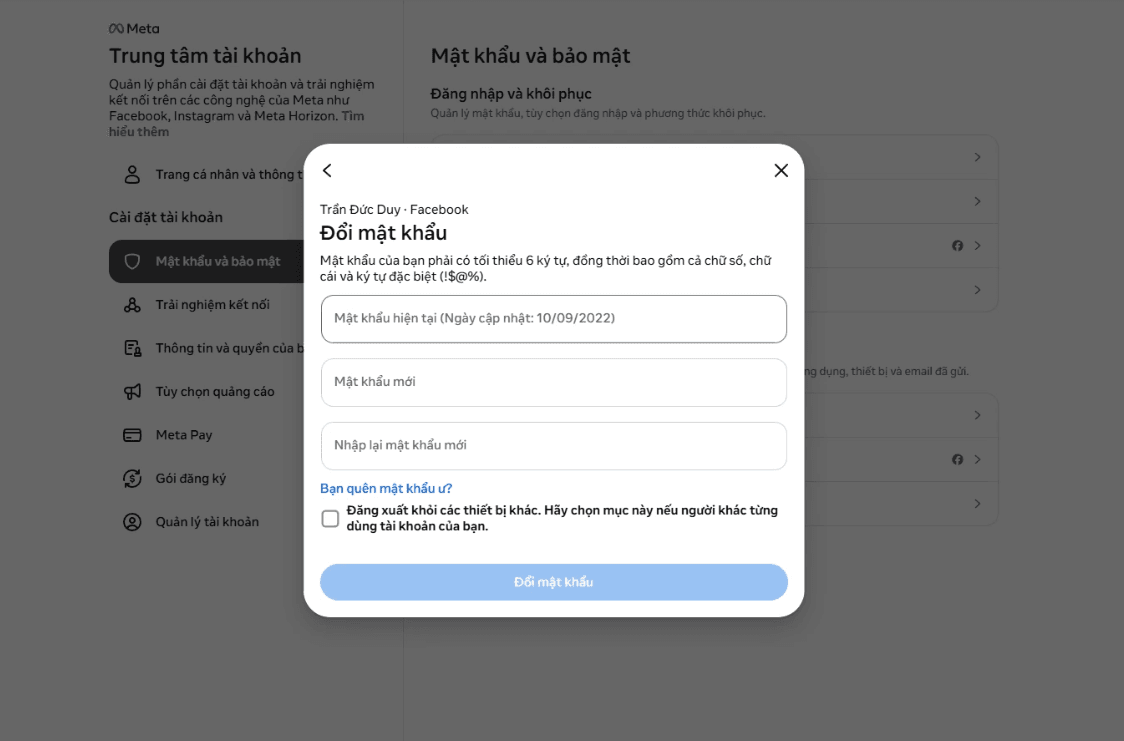Click the person icon next to Trang cá nhân

point(131,175)
